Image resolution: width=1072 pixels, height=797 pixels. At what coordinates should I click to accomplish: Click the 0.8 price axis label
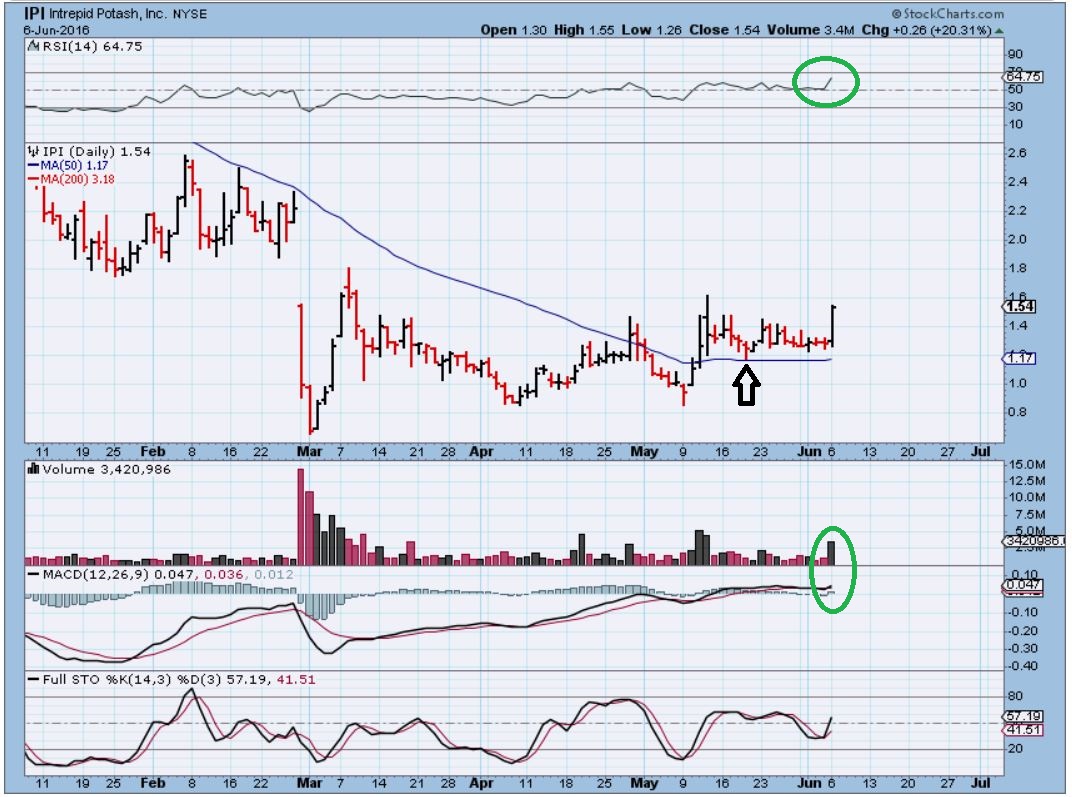pyautogui.click(x=1017, y=411)
